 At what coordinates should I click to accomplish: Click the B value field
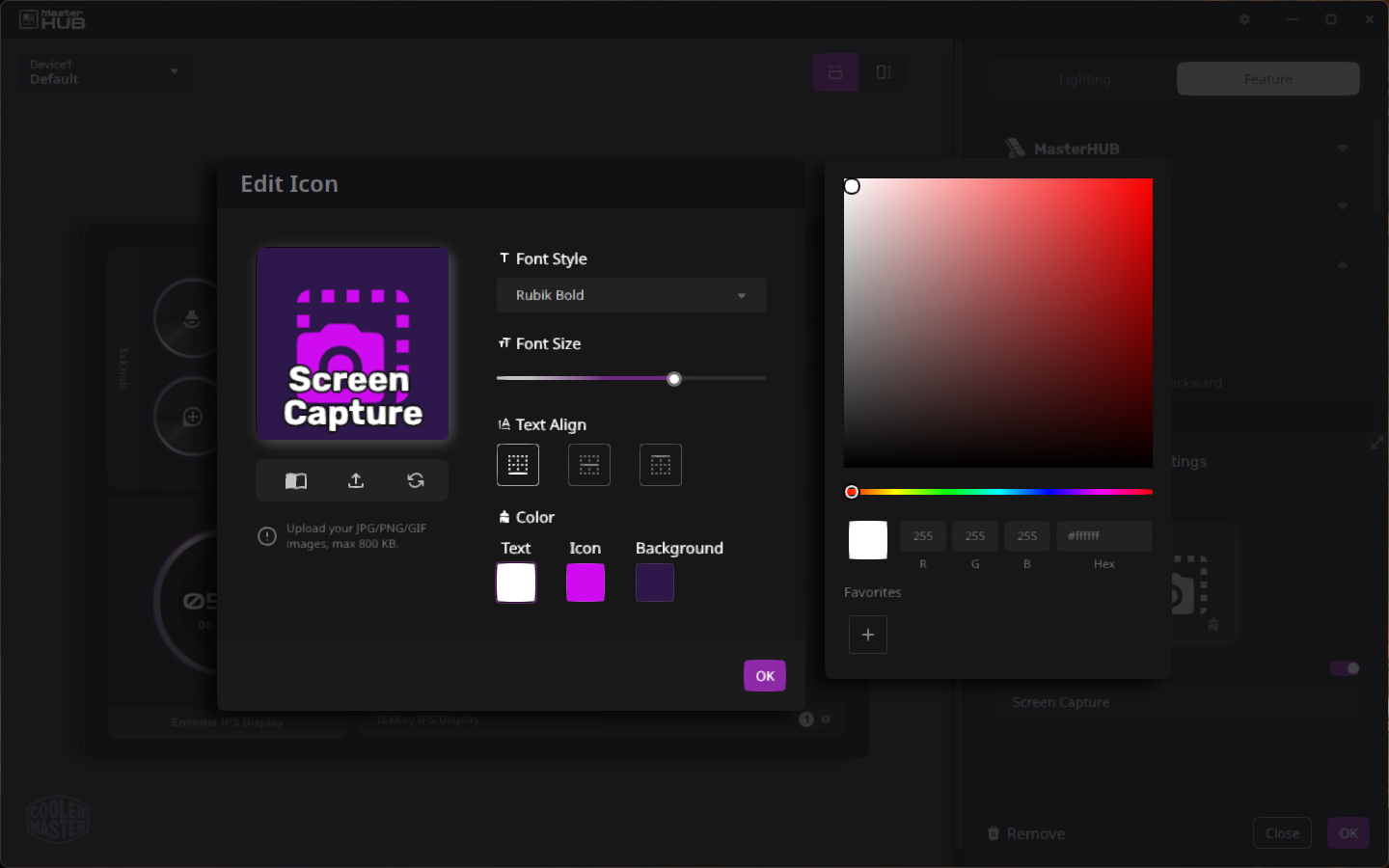click(1027, 536)
